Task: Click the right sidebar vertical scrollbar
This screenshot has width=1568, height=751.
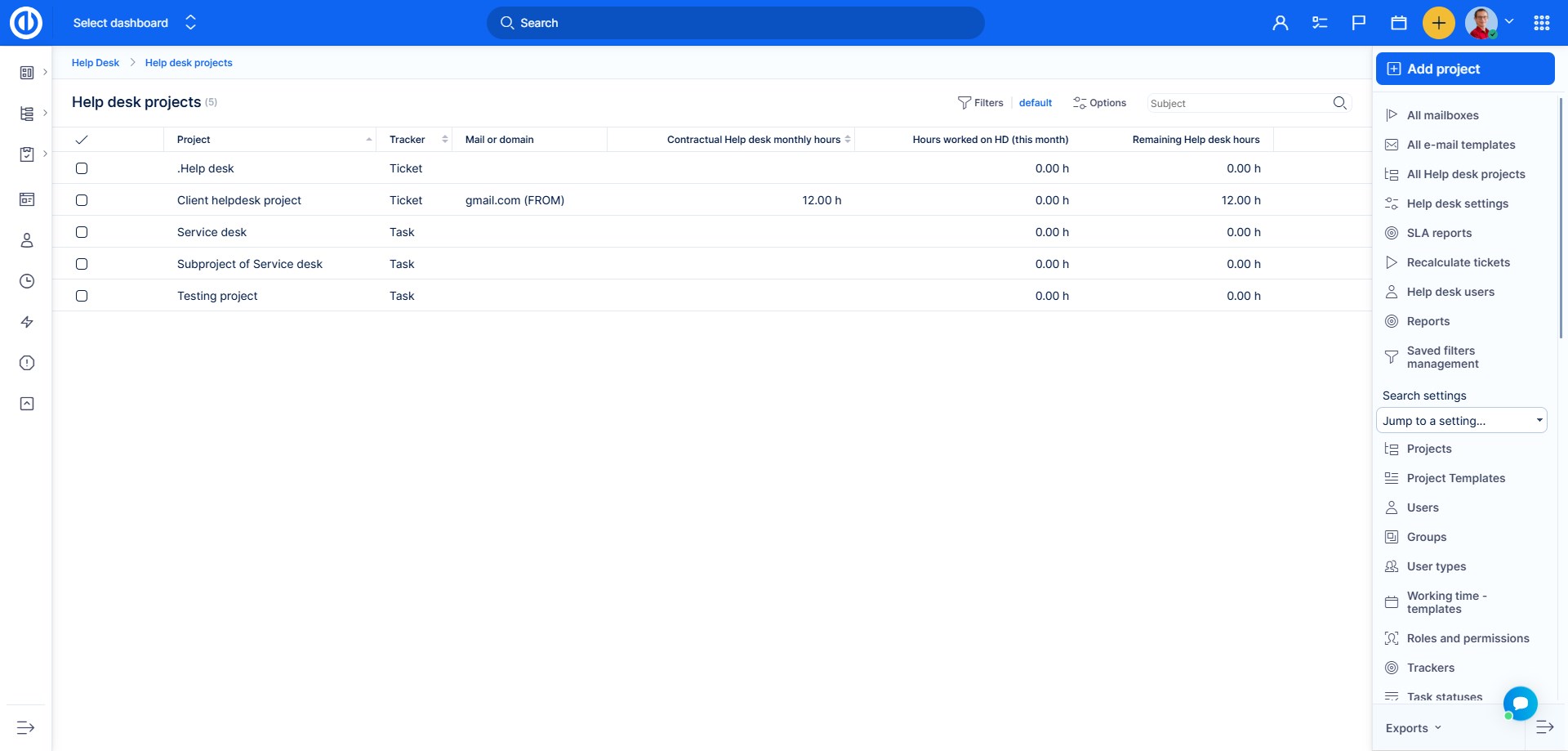Action: point(1561,221)
